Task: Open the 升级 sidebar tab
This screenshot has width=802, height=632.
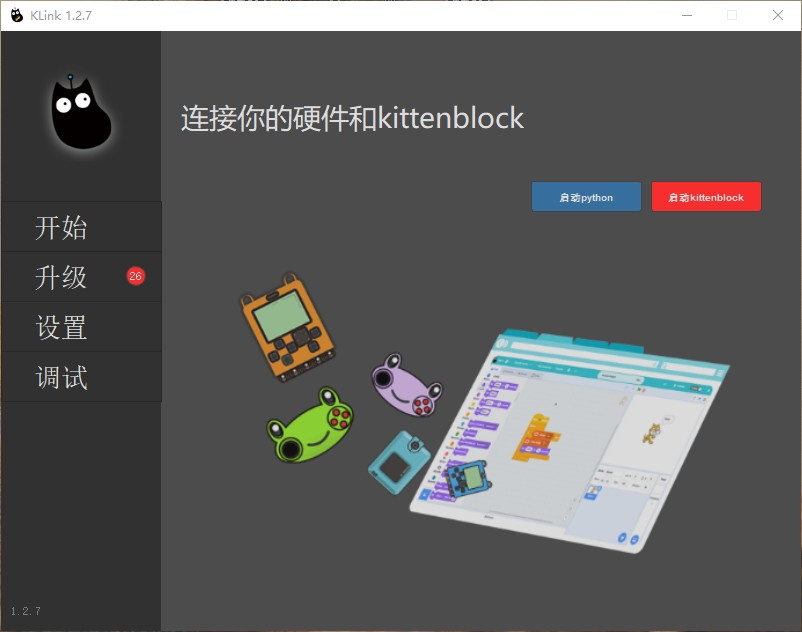Action: pos(81,277)
